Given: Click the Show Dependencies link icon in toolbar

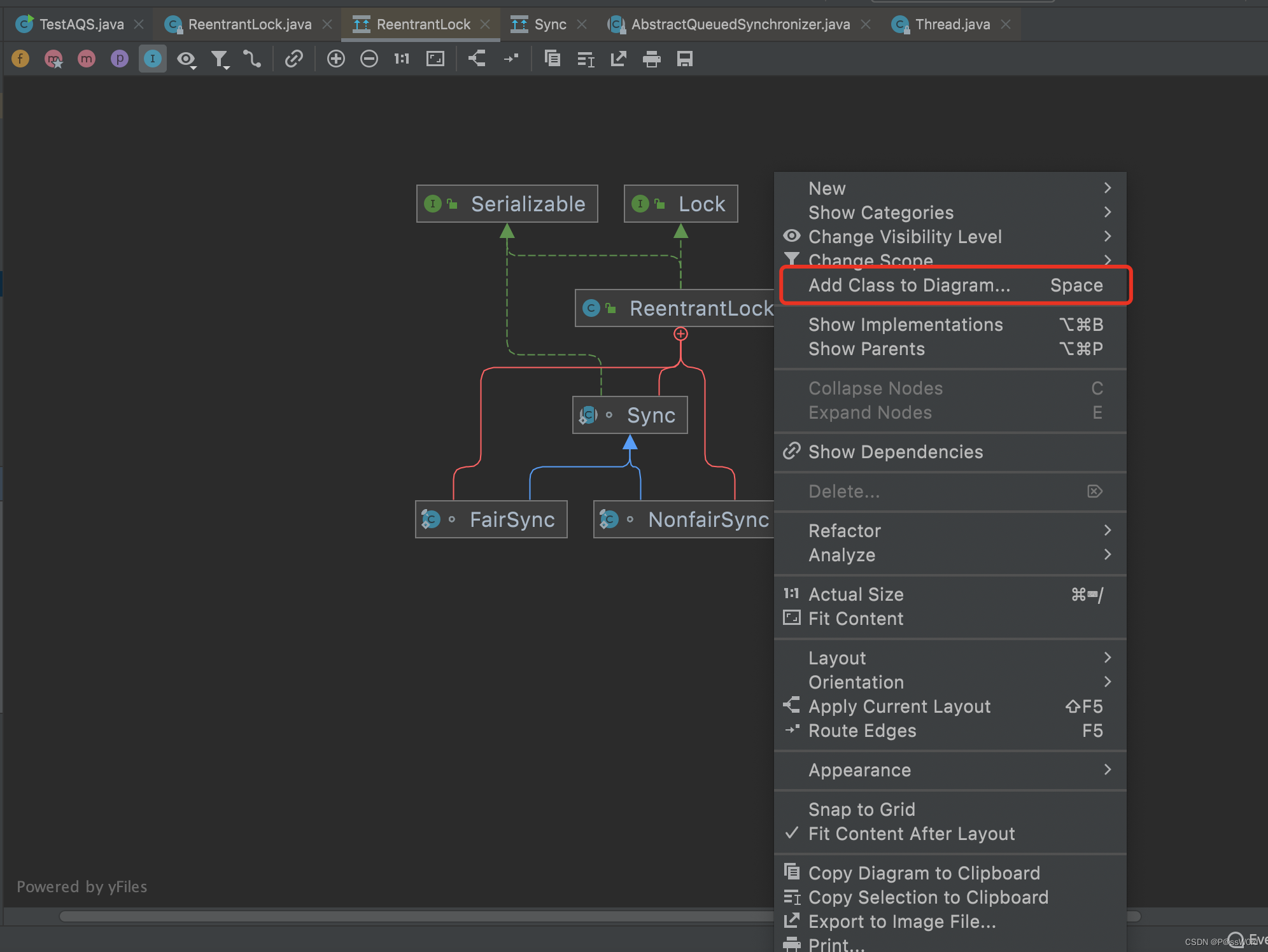Looking at the screenshot, I should [x=293, y=59].
